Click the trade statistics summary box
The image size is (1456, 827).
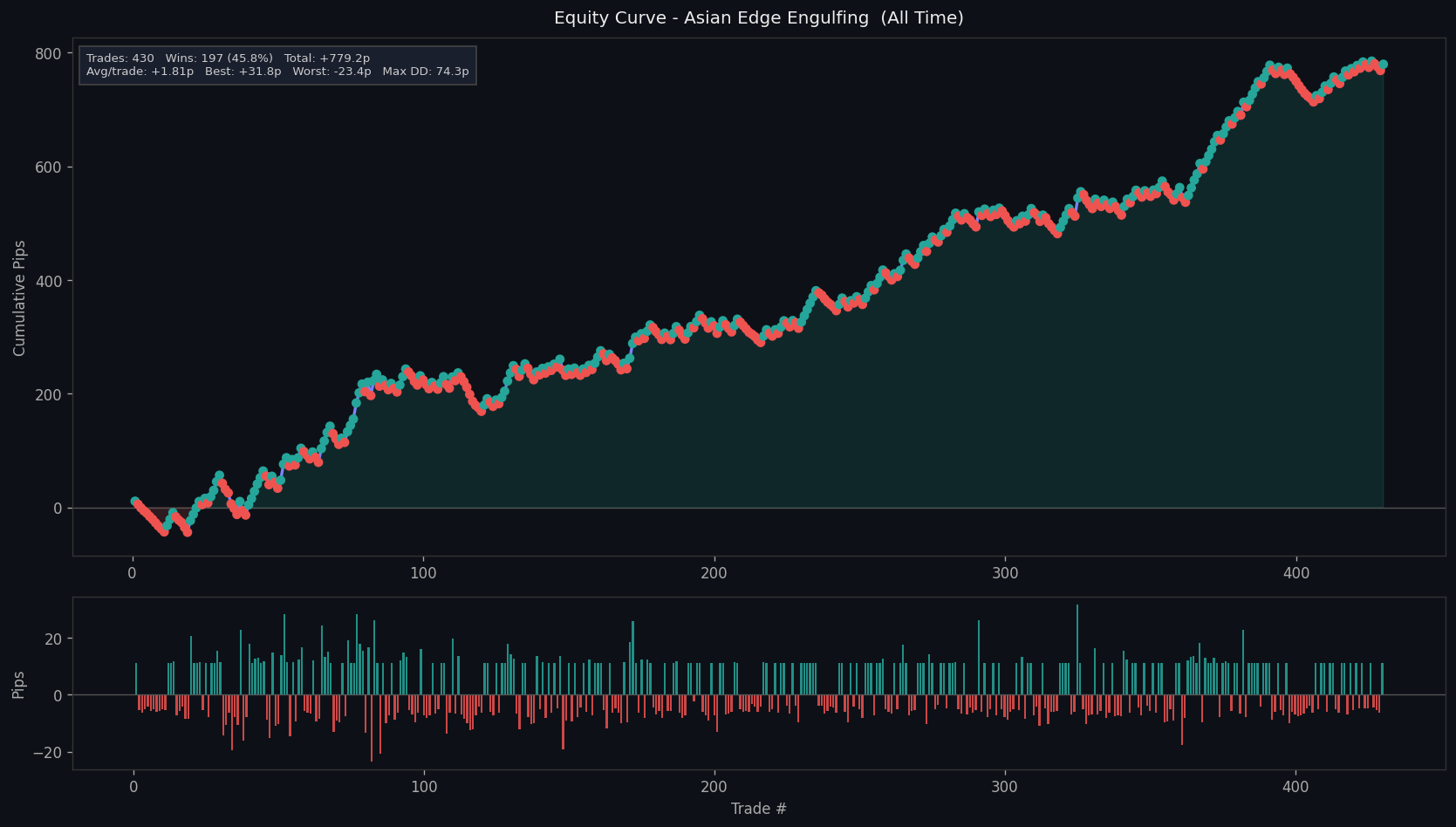277,65
